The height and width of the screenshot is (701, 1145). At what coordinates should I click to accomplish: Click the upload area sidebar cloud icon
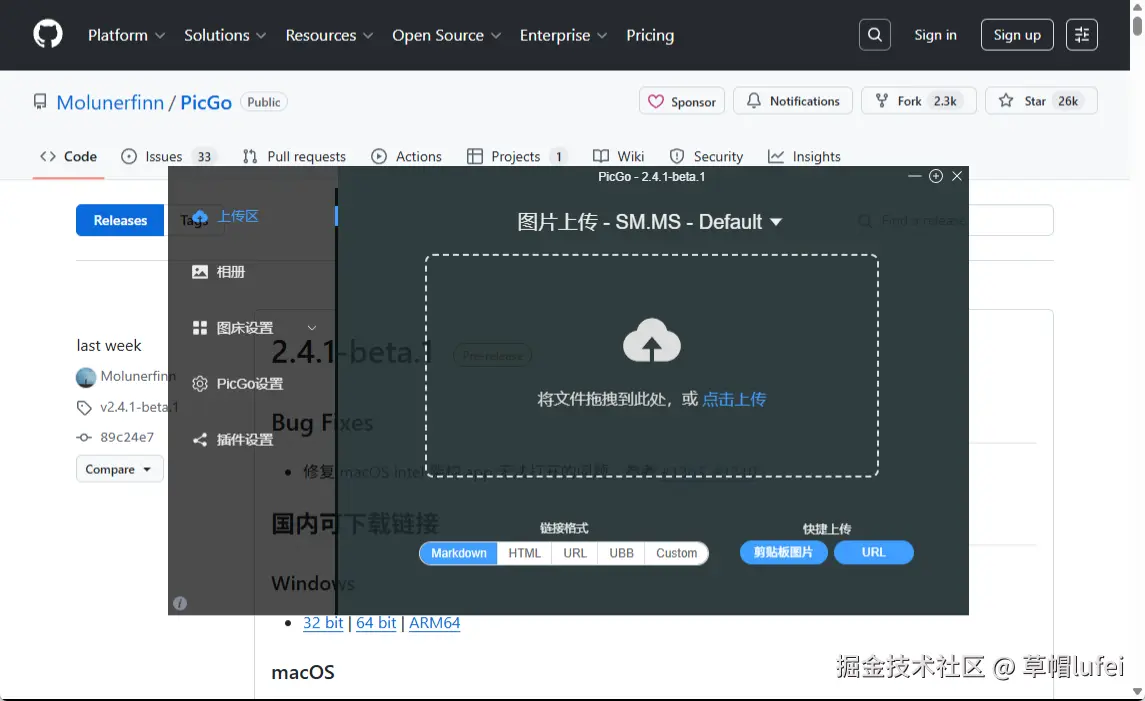pos(200,217)
